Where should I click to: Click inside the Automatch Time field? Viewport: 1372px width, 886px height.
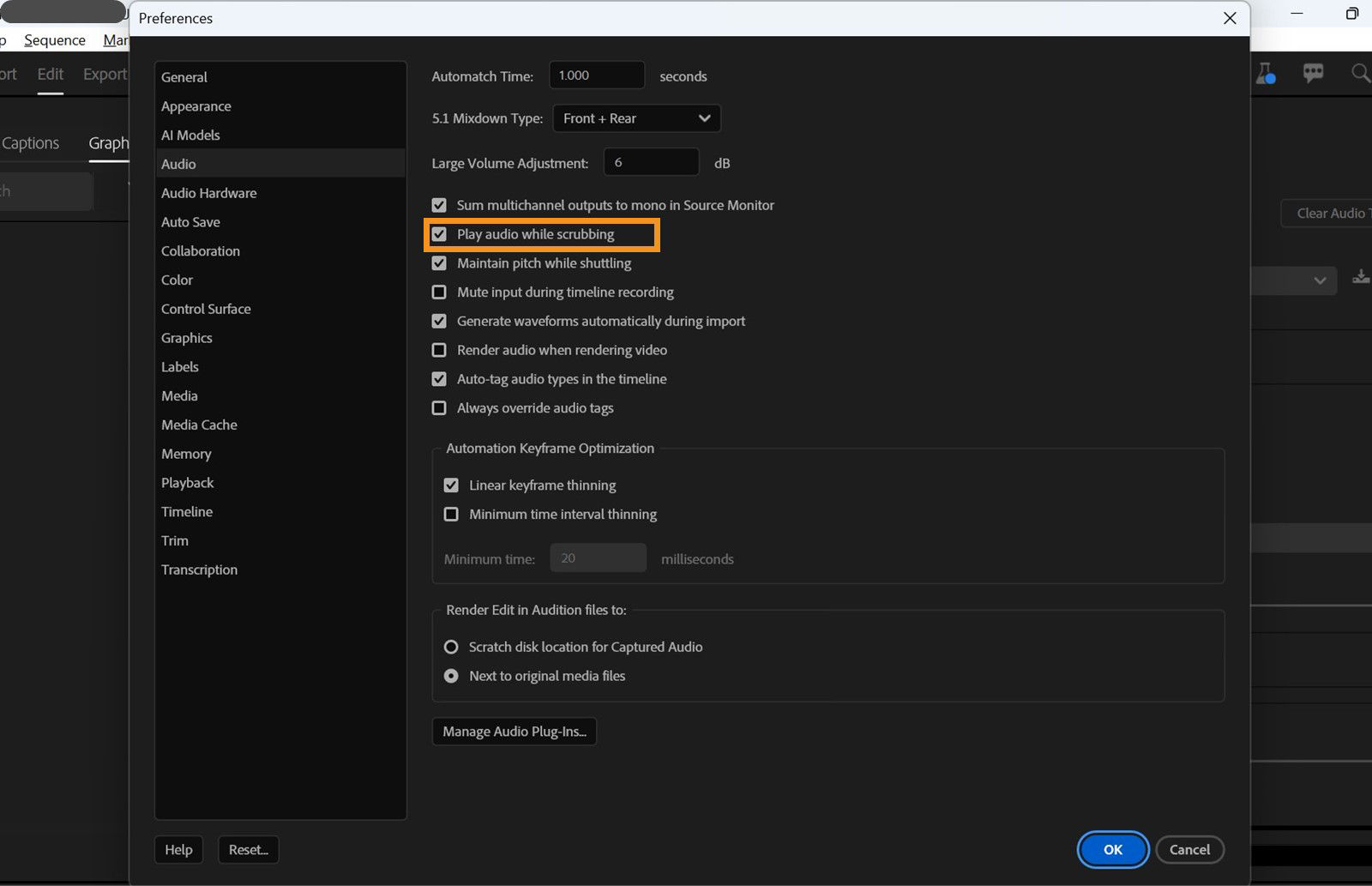(596, 75)
